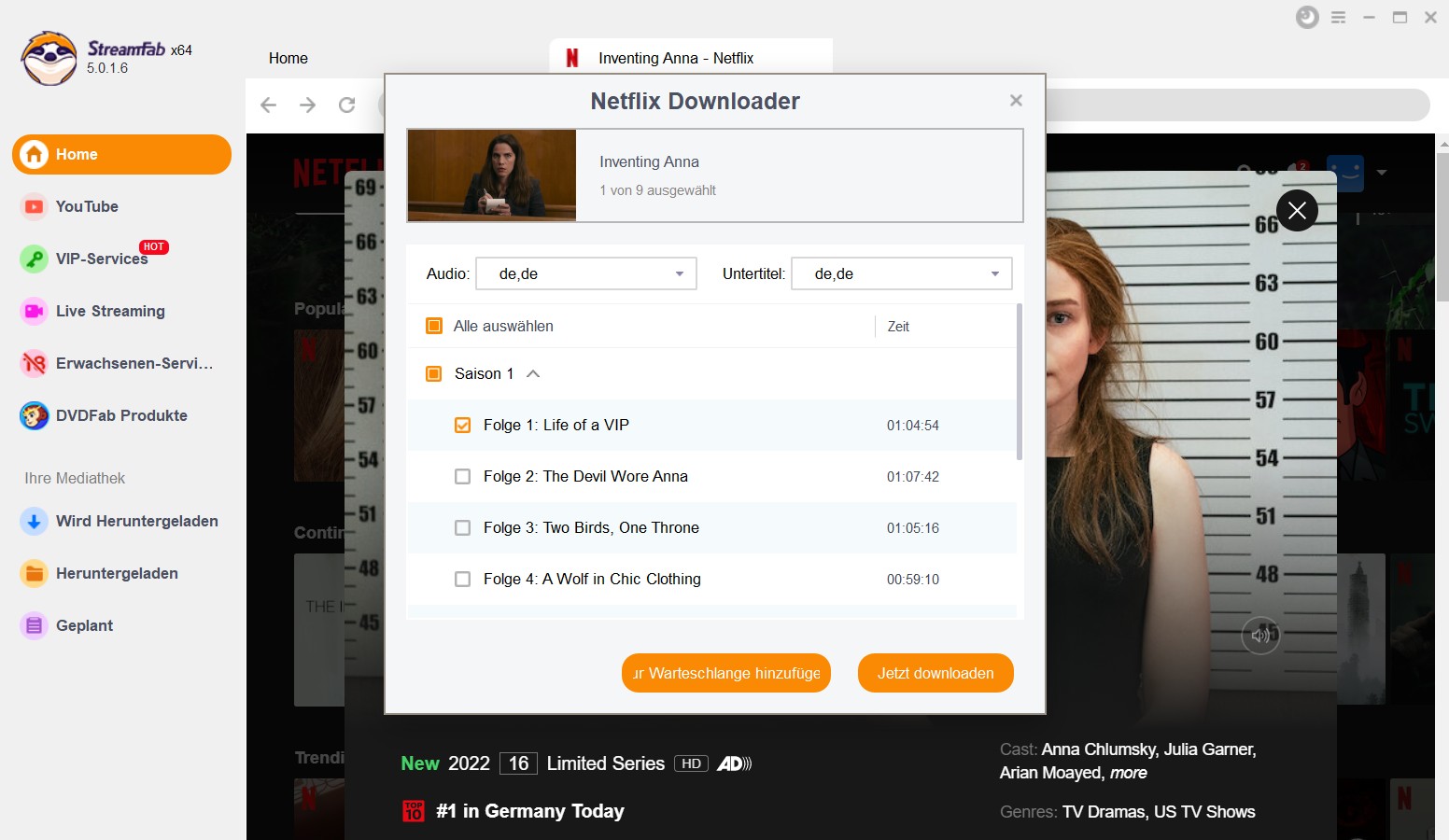
Task: Open the StreamFab hamburger menu
Action: coord(1338,17)
